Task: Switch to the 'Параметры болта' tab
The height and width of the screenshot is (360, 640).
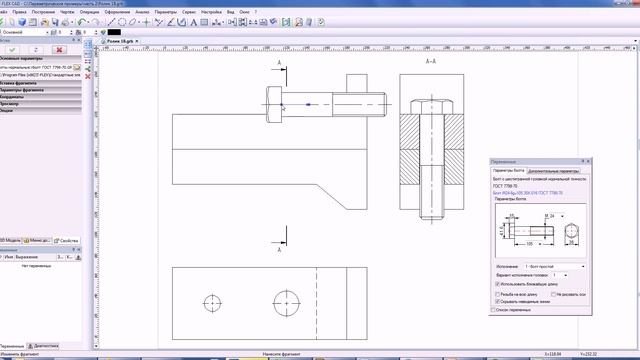Action: (508, 171)
